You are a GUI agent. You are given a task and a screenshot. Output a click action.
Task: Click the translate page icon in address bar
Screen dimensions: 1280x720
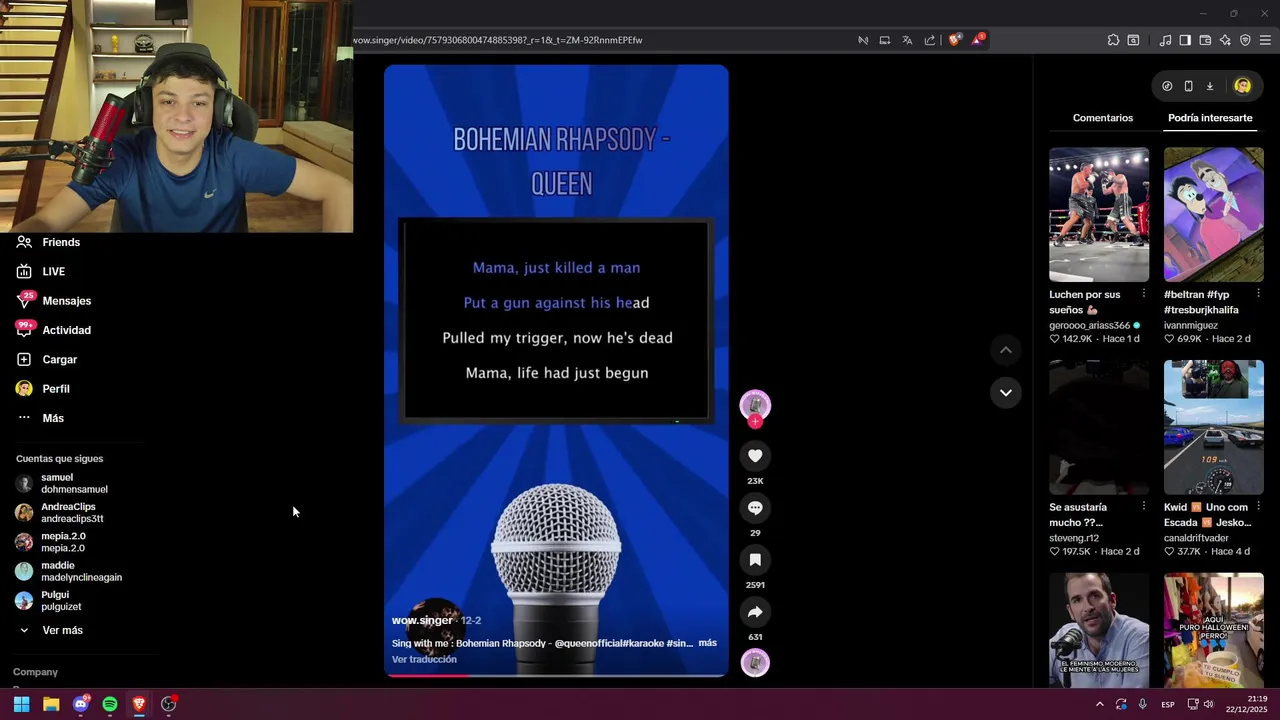(x=907, y=40)
